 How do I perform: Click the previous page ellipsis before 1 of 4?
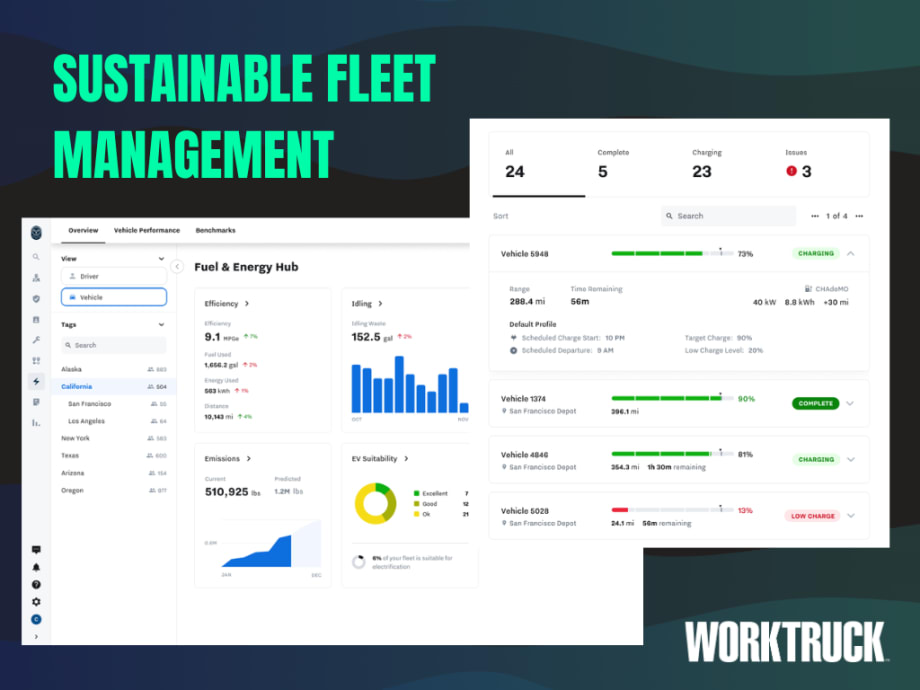tap(815, 216)
